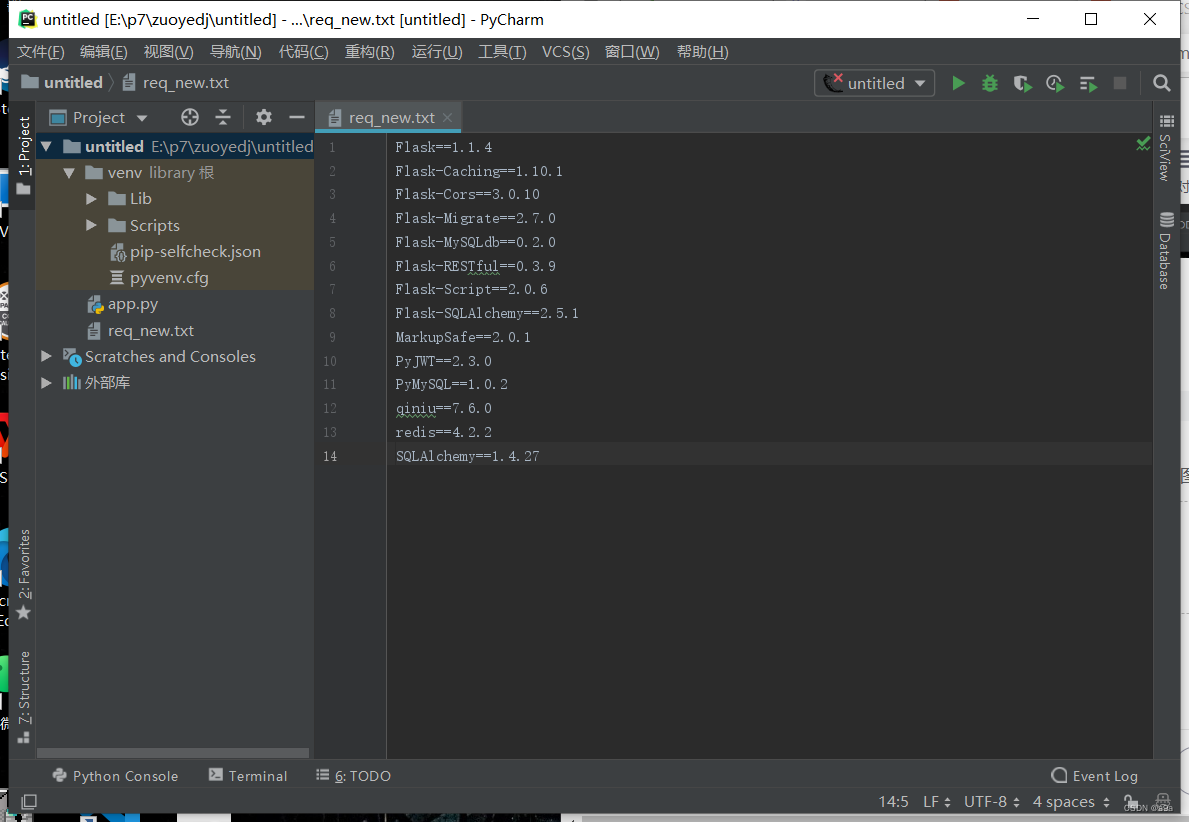This screenshot has width=1189, height=822.
Task: Click the untitled breadcrumb in navigation bar
Action: click(62, 83)
